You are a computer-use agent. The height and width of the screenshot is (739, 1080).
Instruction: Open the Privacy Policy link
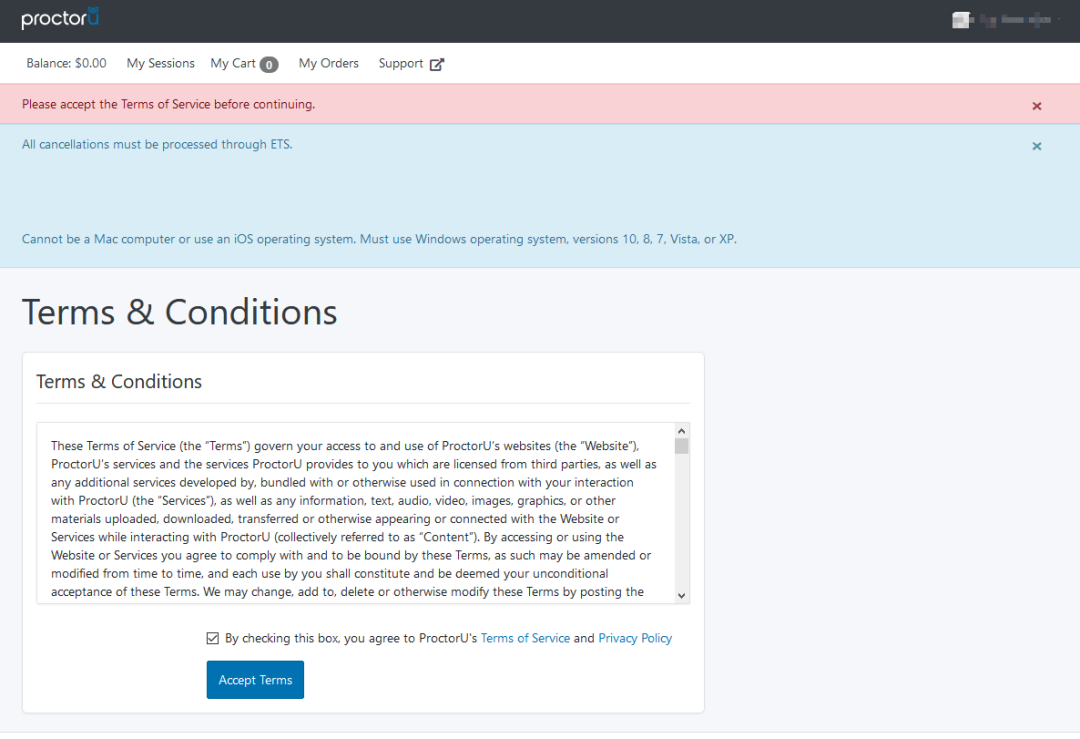635,638
